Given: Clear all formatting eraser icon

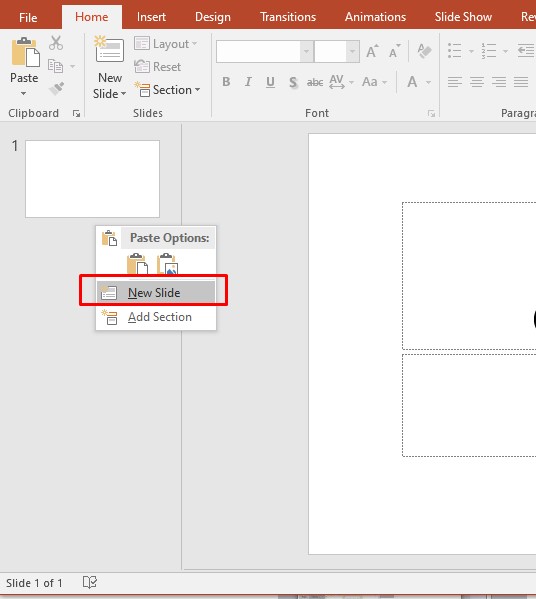Looking at the screenshot, I should pyautogui.click(x=424, y=51).
